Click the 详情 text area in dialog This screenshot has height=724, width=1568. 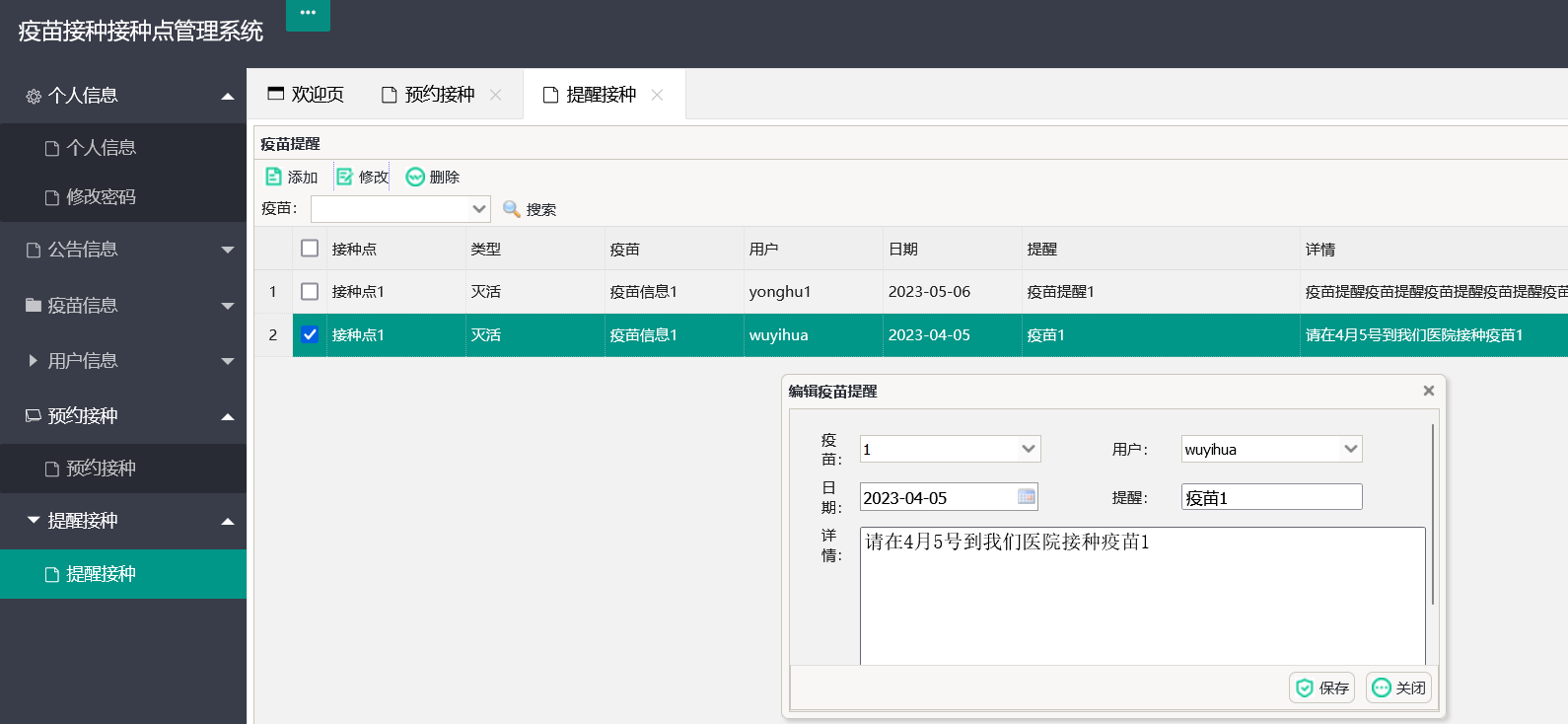[x=1142, y=596]
